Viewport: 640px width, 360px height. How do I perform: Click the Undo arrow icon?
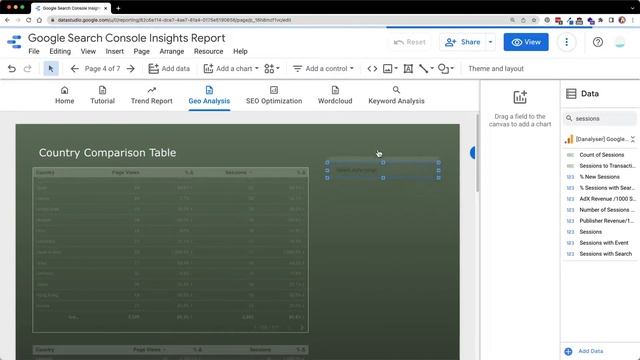coord(12,69)
